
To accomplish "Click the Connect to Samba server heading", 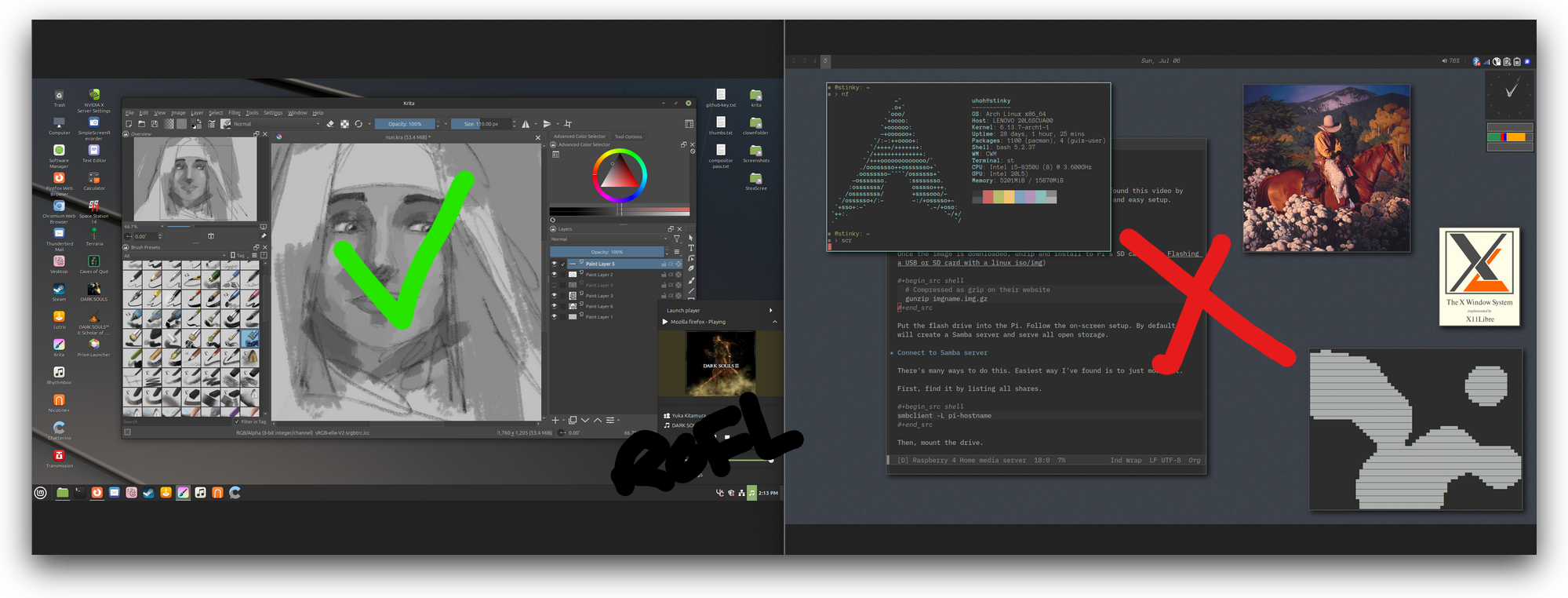I will [x=942, y=353].
